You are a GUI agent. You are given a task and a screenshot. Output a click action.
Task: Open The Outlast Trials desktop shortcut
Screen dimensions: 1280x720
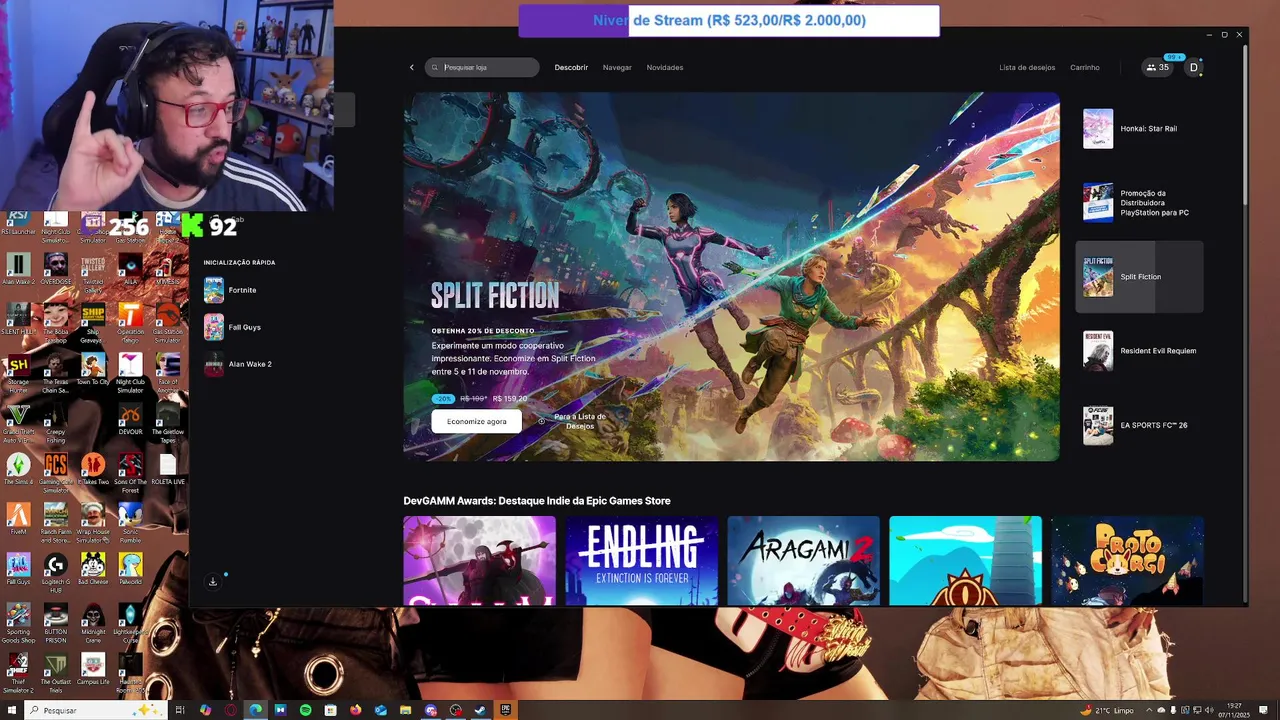click(56, 671)
